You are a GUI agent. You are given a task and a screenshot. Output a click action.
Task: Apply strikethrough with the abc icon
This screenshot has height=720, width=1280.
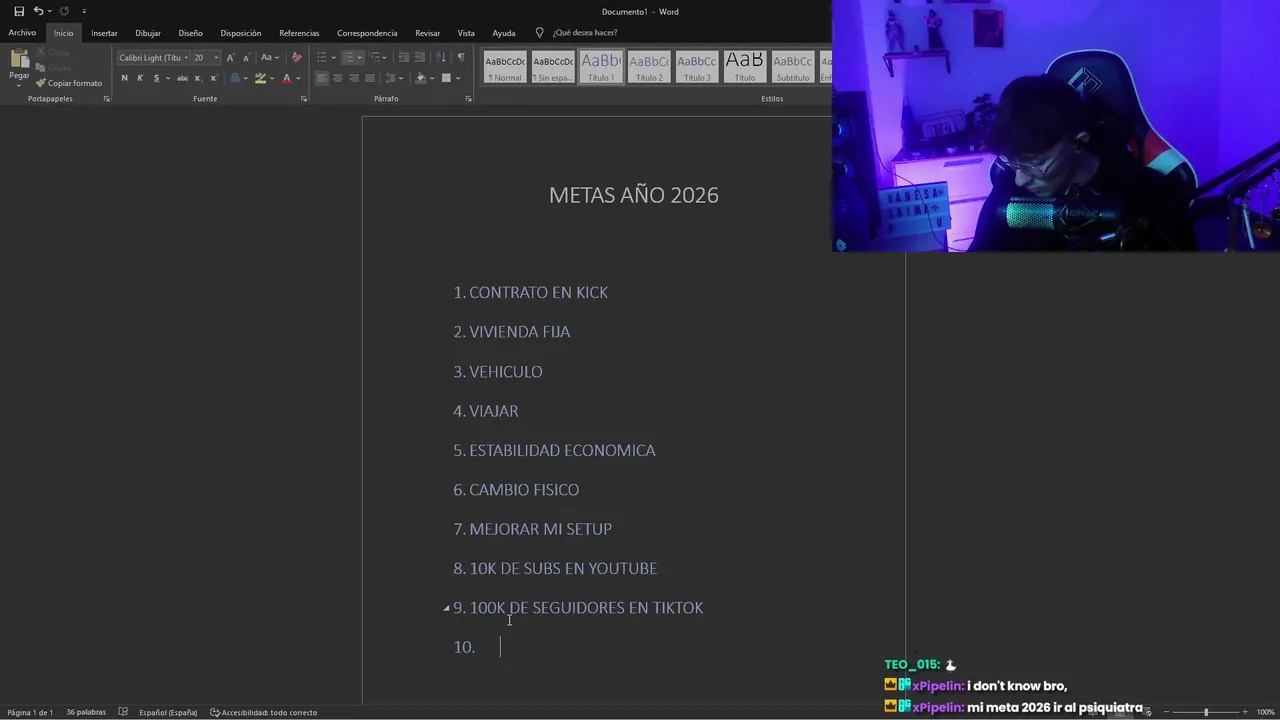(x=182, y=78)
